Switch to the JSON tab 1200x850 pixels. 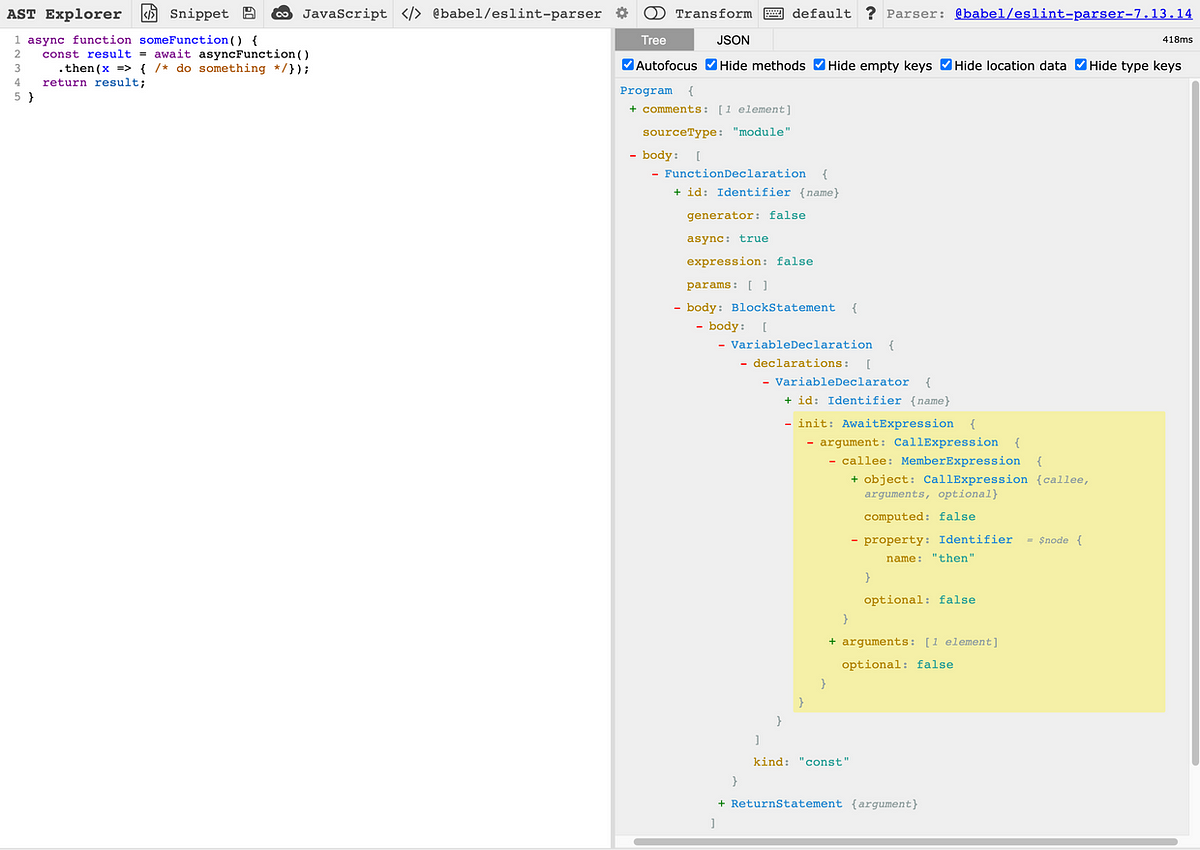point(733,40)
